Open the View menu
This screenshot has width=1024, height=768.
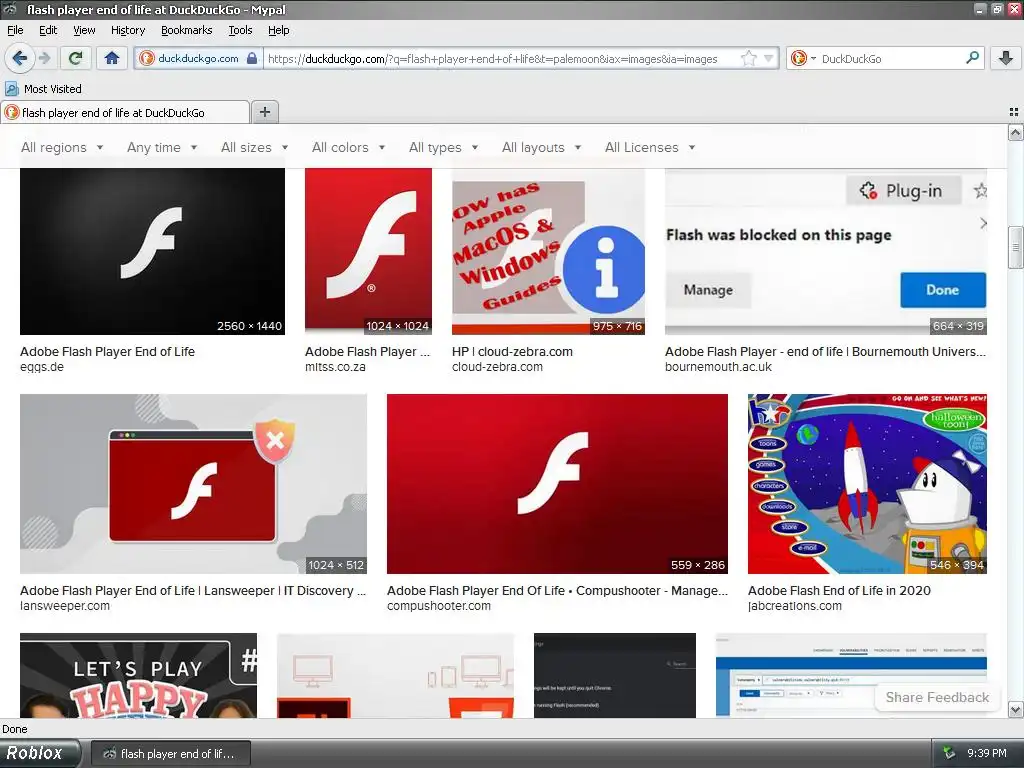pos(84,30)
